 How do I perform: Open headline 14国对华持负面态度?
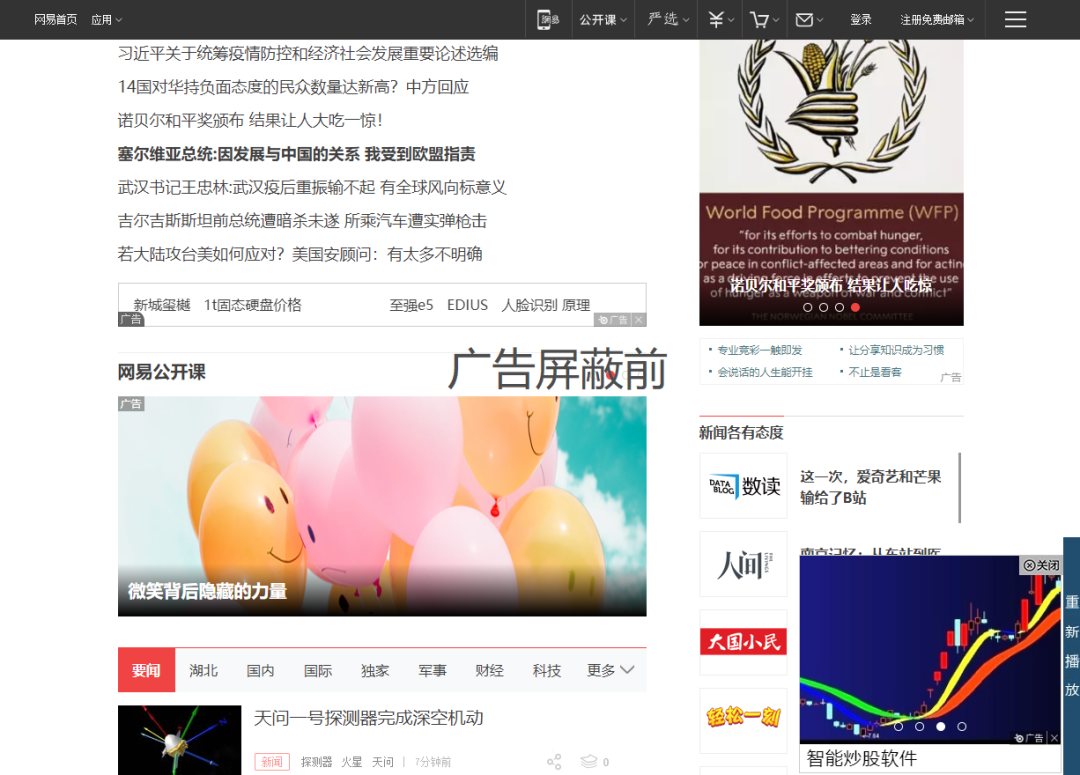[x=293, y=87]
